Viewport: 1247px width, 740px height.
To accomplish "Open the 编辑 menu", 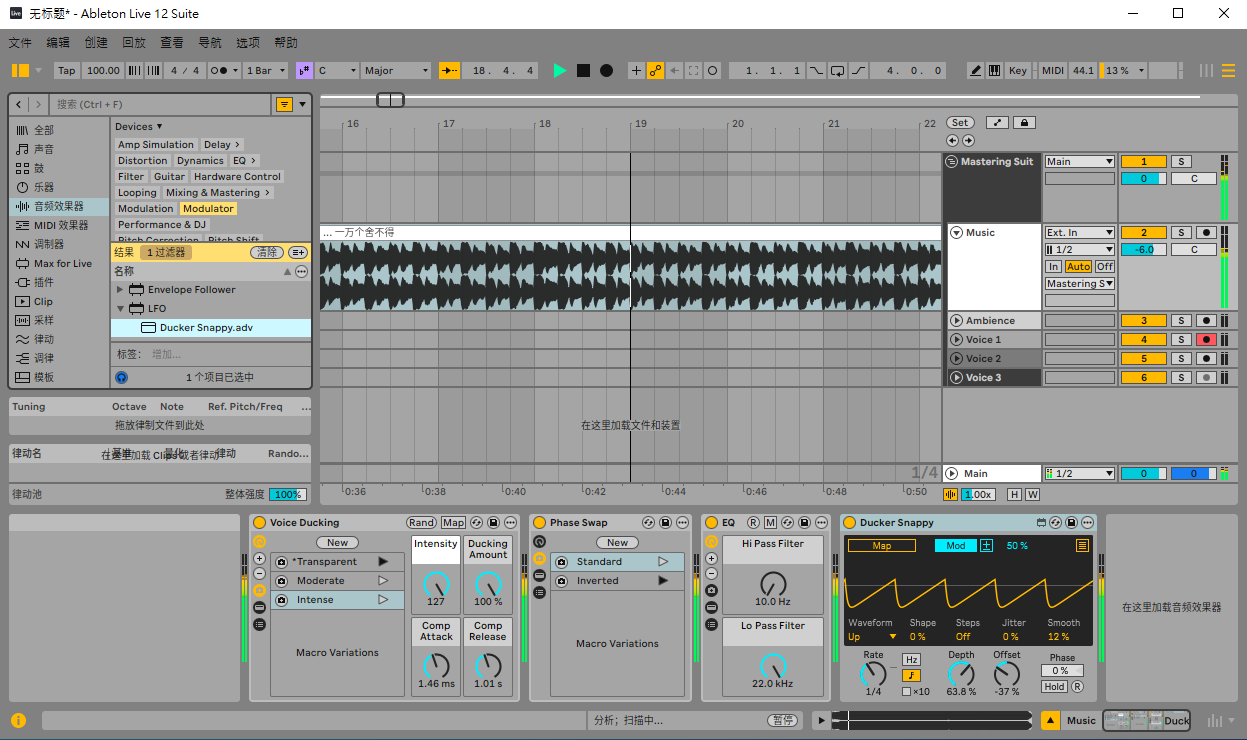I will [x=58, y=43].
